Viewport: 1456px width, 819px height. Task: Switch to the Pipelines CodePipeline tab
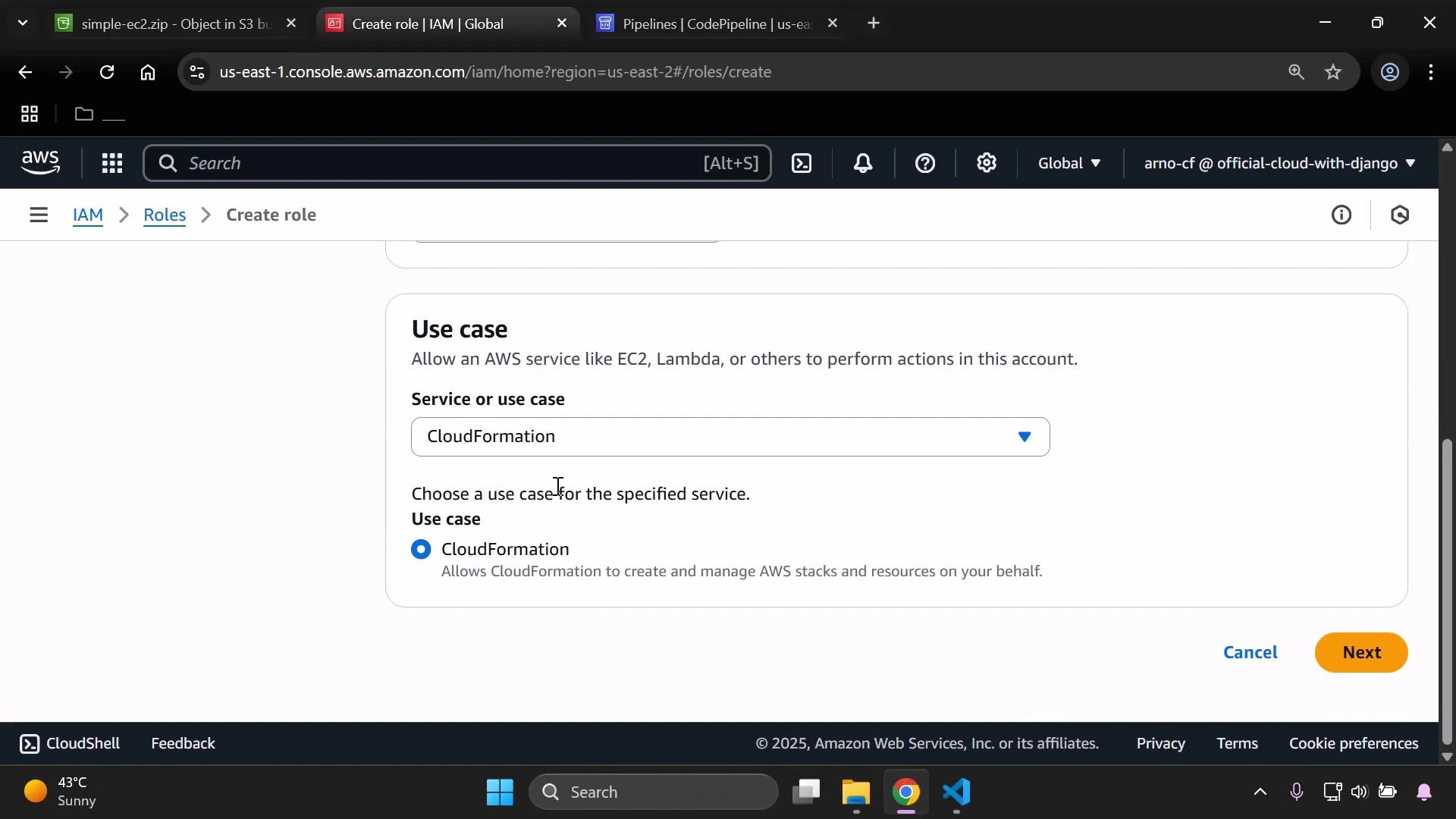point(705,23)
